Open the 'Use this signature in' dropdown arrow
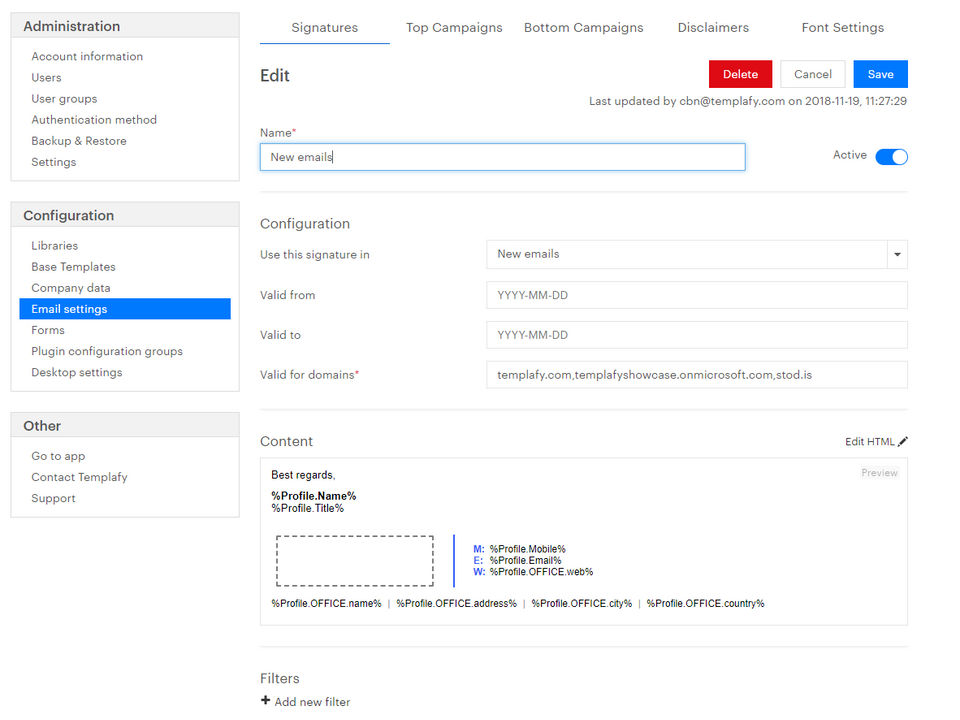The width and height of the screenshot is (960, 720). 897,254
